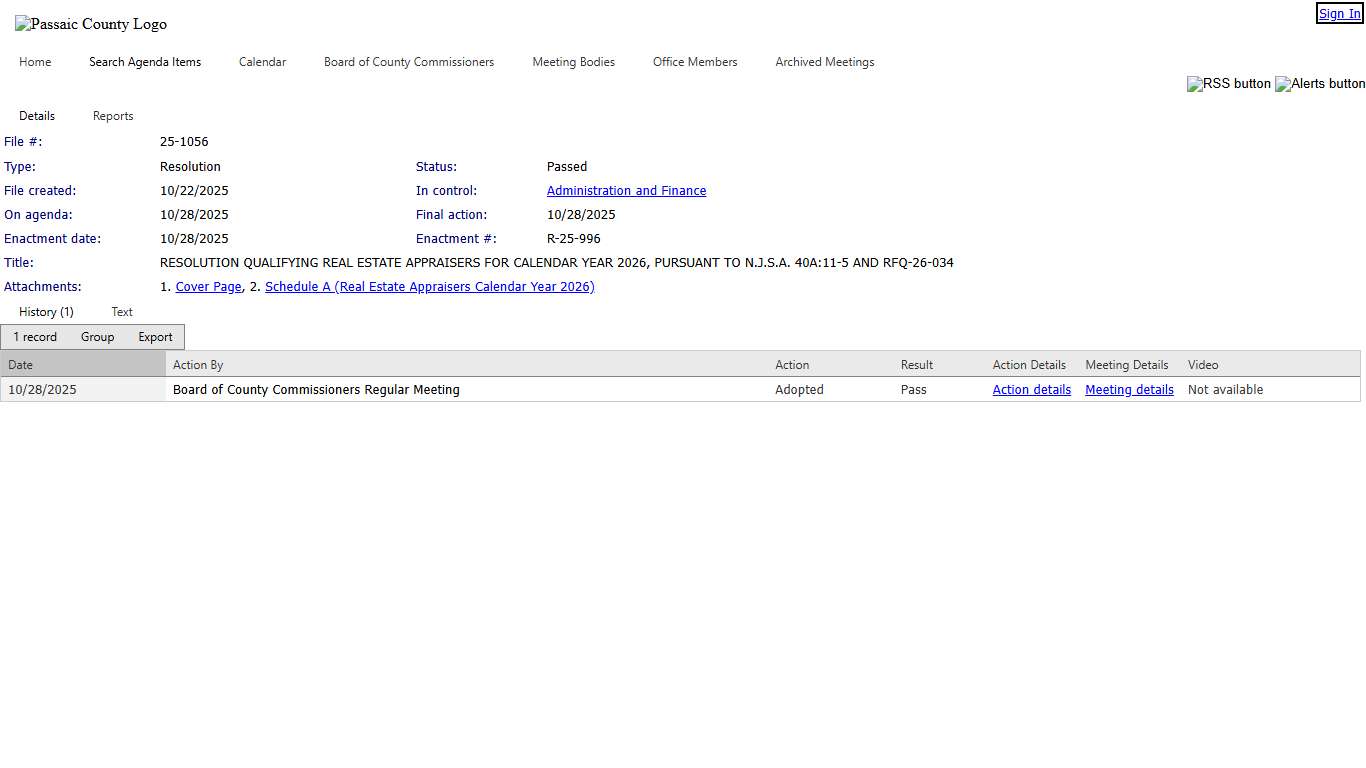This screenshot has height=768, width=1366.
Task: Click the Passaic County Logo image
Action: (x=91, y=24)
